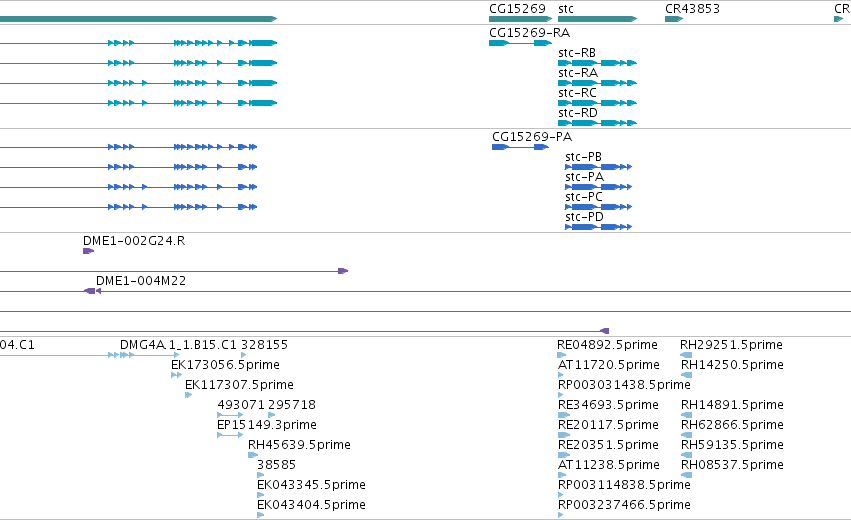Select the stc-RD transcript label
851x520 pixels.
(x=577, y=113)
